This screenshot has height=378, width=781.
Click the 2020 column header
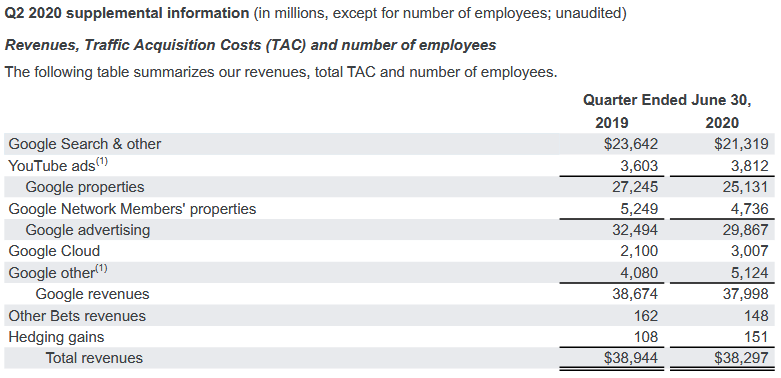(x=722, y=123)
